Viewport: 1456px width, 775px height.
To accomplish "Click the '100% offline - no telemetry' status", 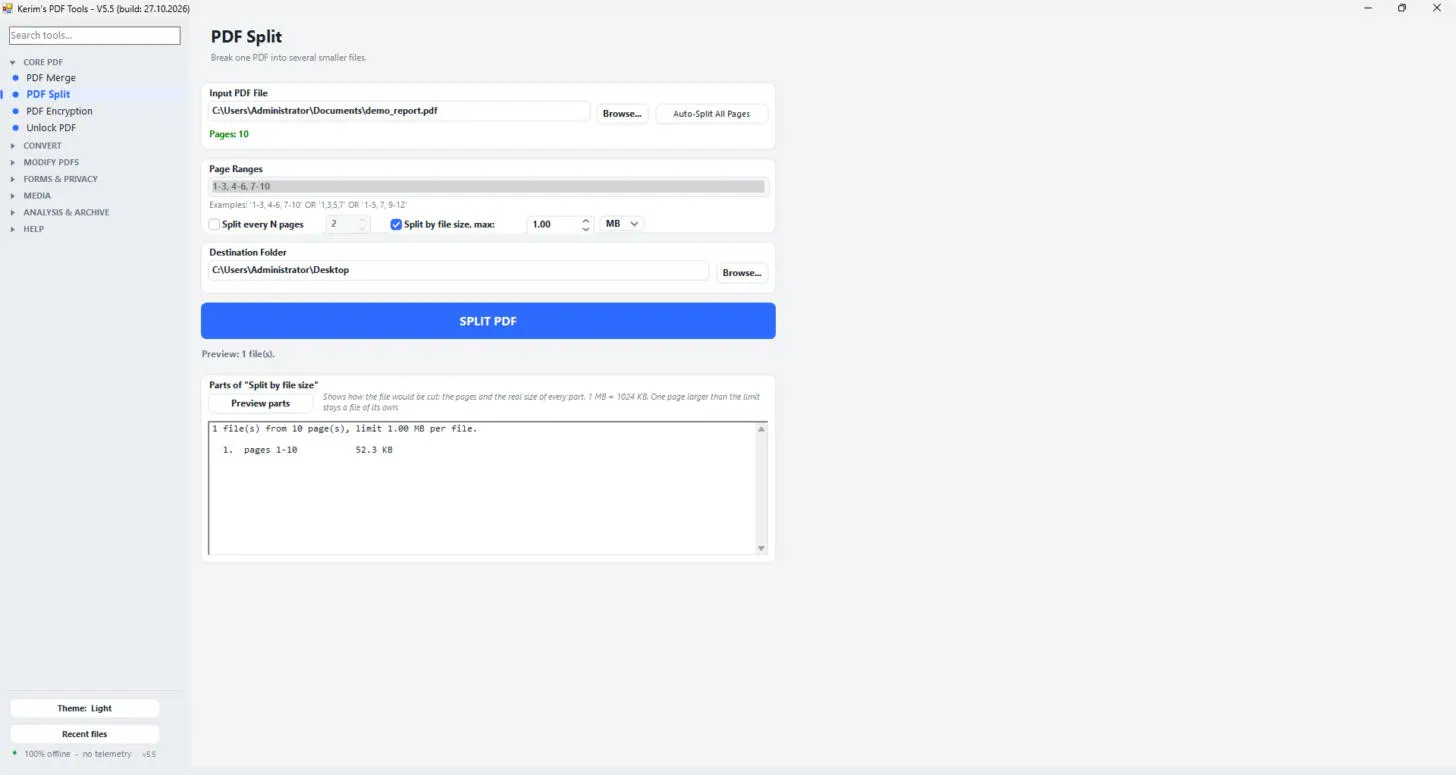I will coord(78,754).
